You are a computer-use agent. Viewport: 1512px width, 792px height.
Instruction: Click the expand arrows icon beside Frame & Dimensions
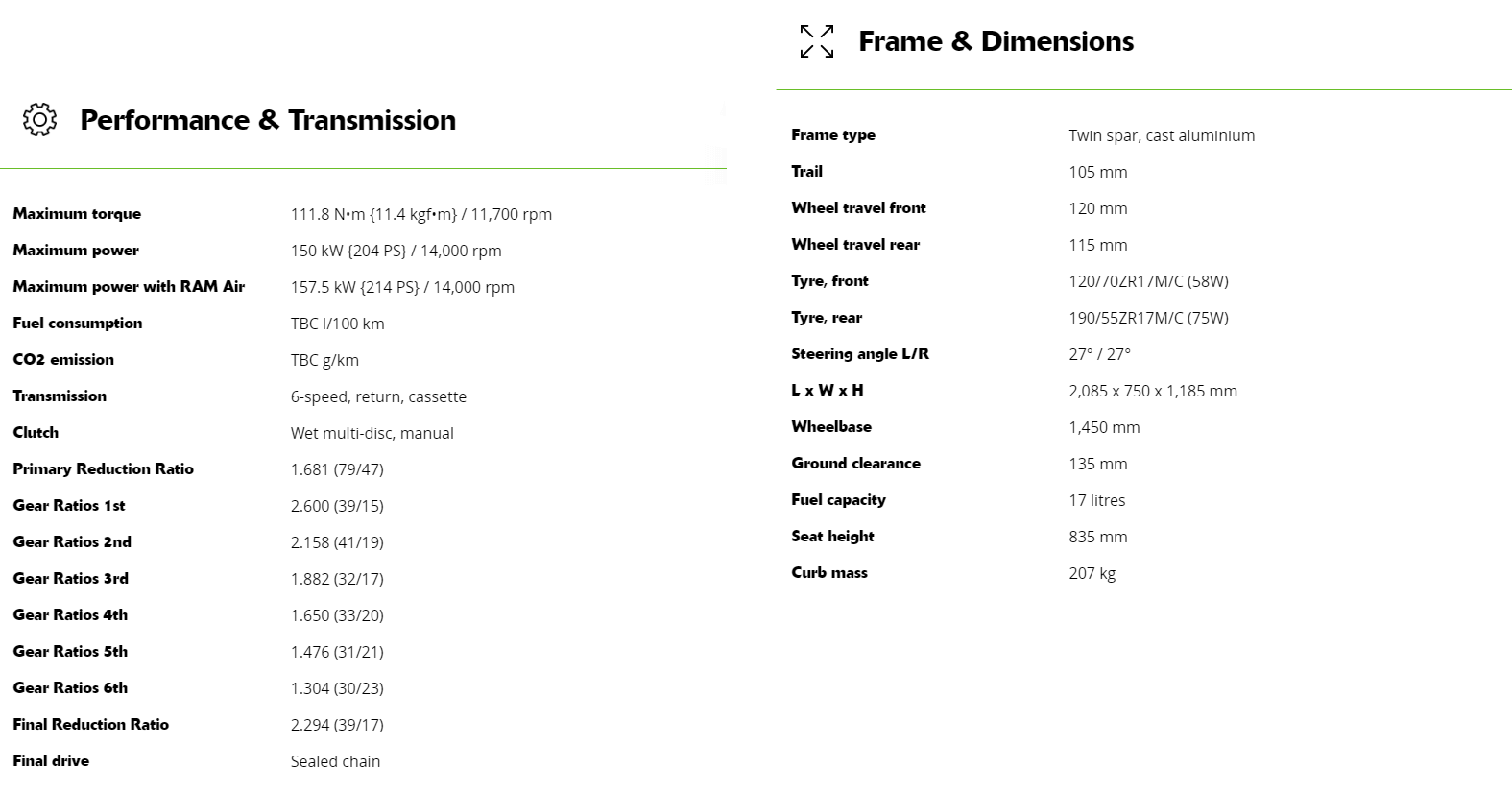click(x=816, y=41)
